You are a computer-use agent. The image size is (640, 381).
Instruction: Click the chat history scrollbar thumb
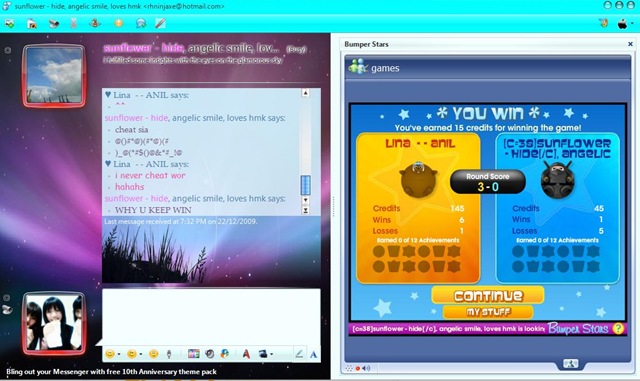coord(305,185)
